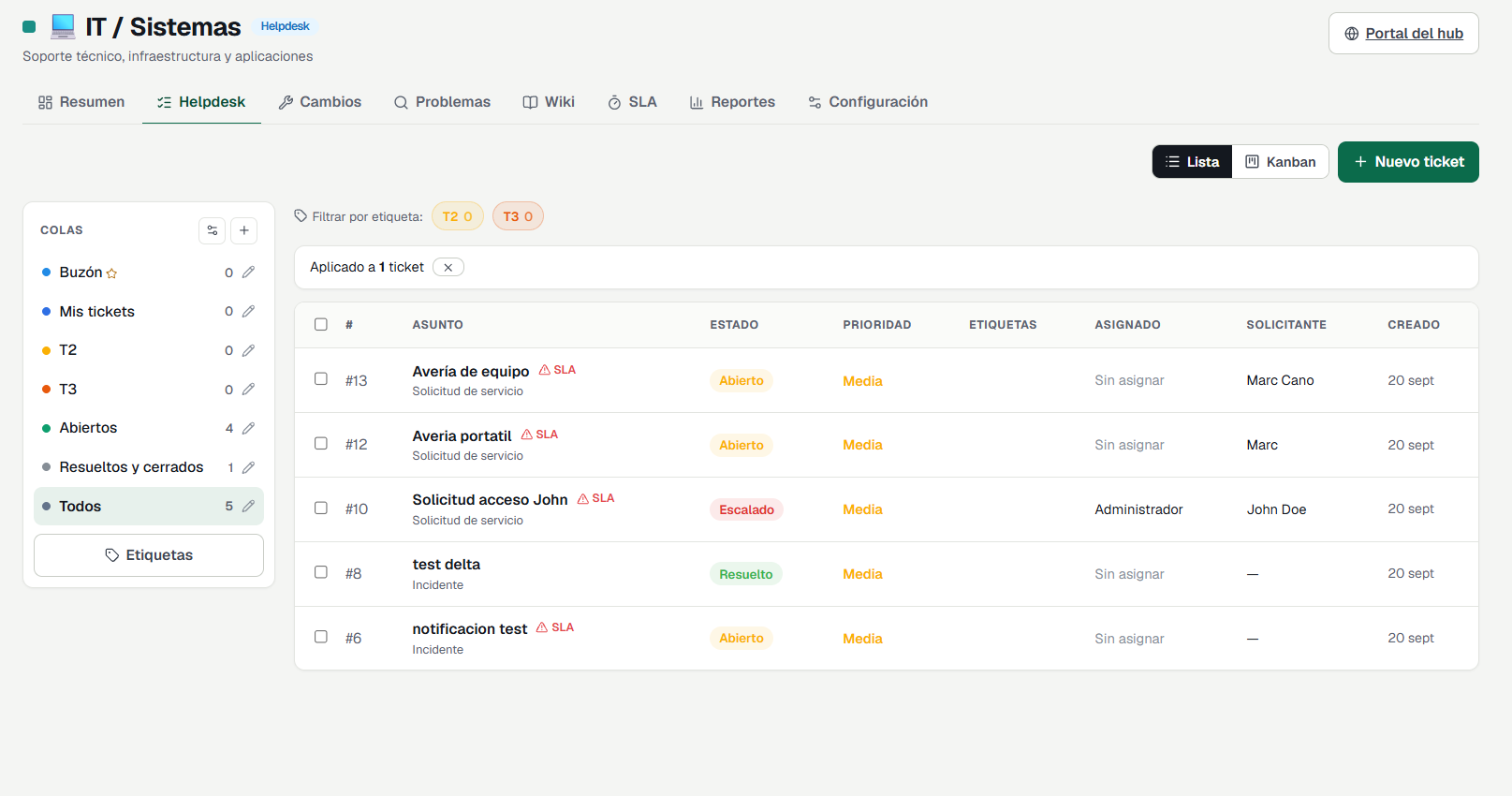View the Reportes tab
The width and height of the screenshot is (1512, 796).
(x=732, y=102)
